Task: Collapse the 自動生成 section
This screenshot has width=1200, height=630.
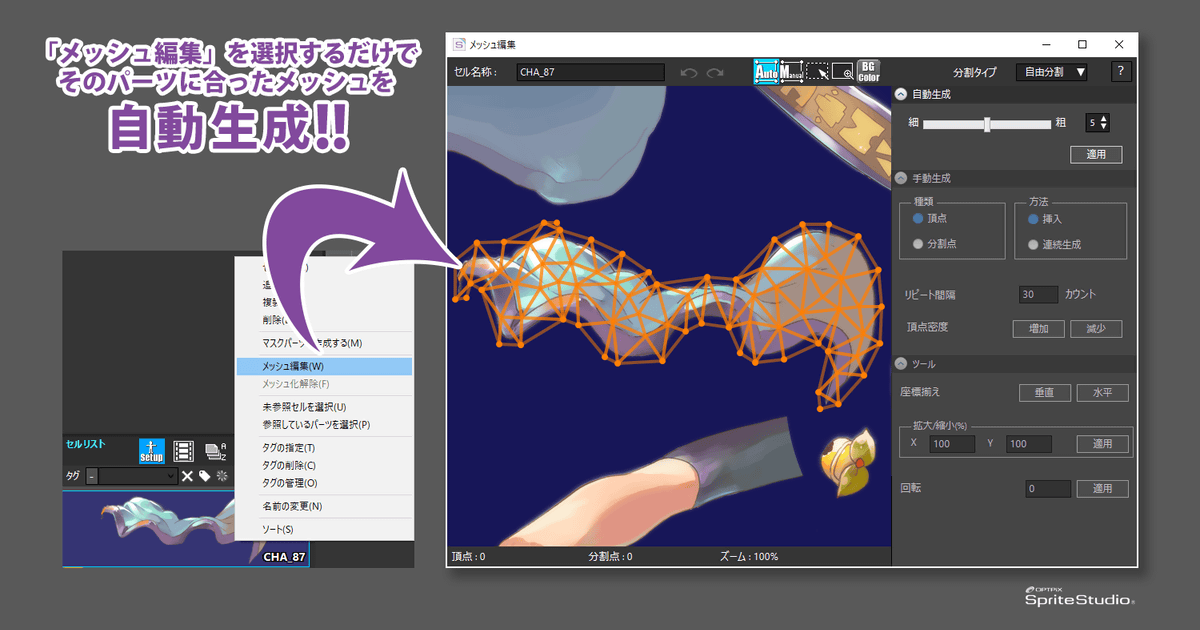Action: coord(901,94)
